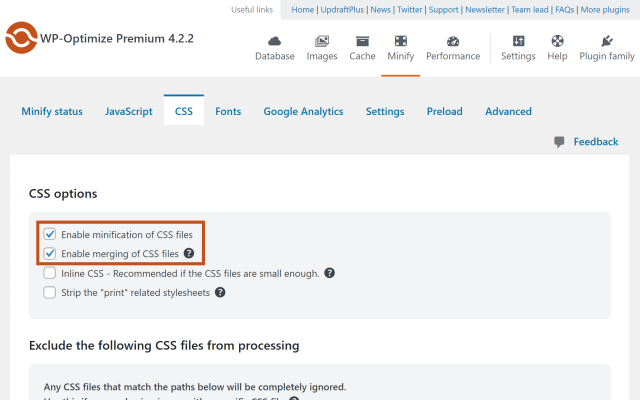The width and height of the screenshot is (640, 400).
Task: Switch to the JavaScript tab
Action: (129, 111)
